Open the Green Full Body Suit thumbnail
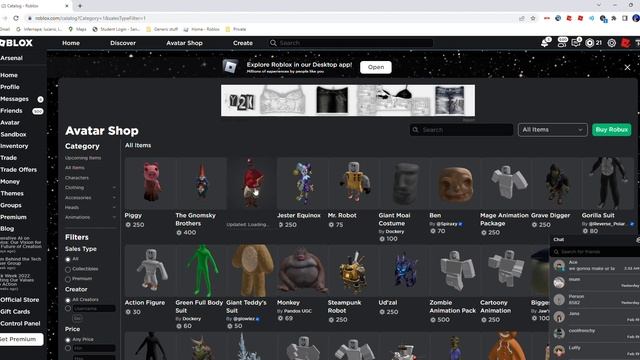This screenshot has height=360, width=640. tap(201, 271)
